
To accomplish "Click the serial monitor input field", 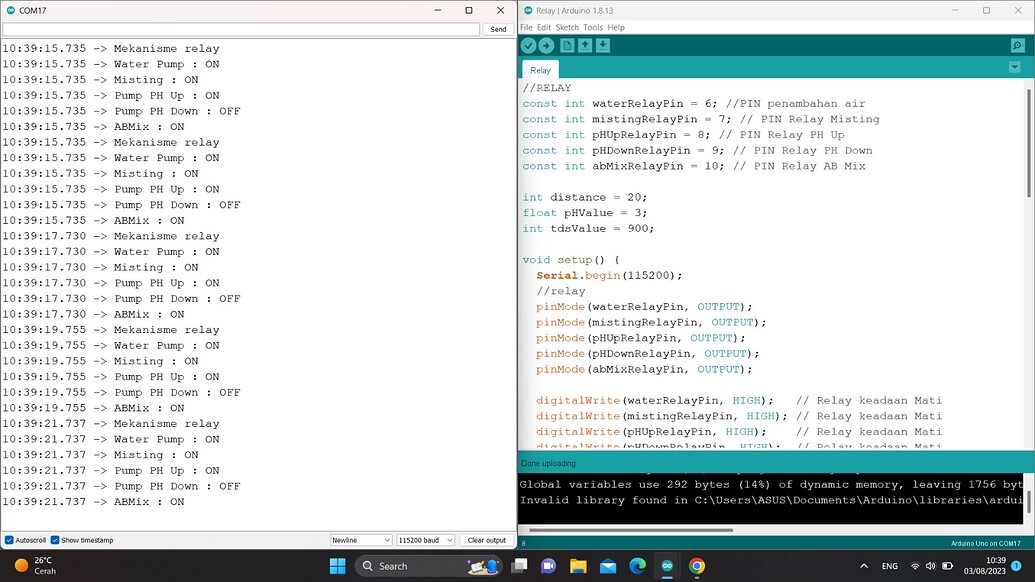I will [x=240, y=28].
